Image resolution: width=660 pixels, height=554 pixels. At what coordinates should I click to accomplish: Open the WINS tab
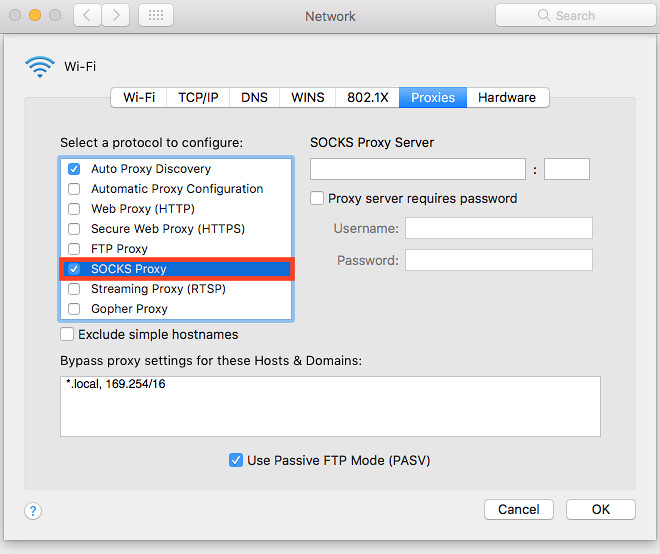(x=308, y=98)
